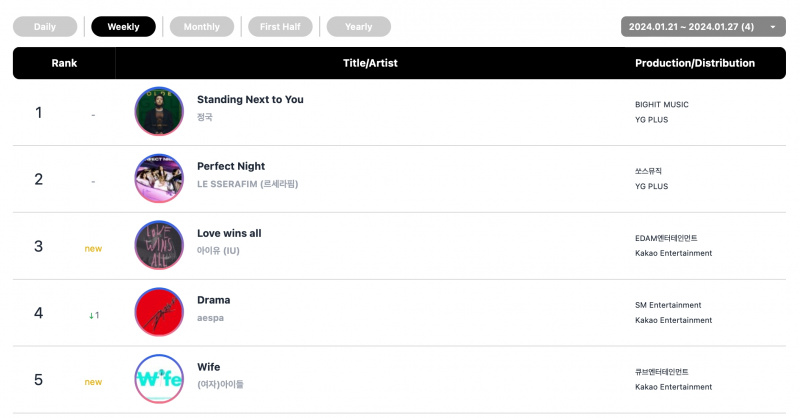Screen dimensions: 800x418
Task: Open Perfect Night album cover
Action: click(x=159, y=178)
